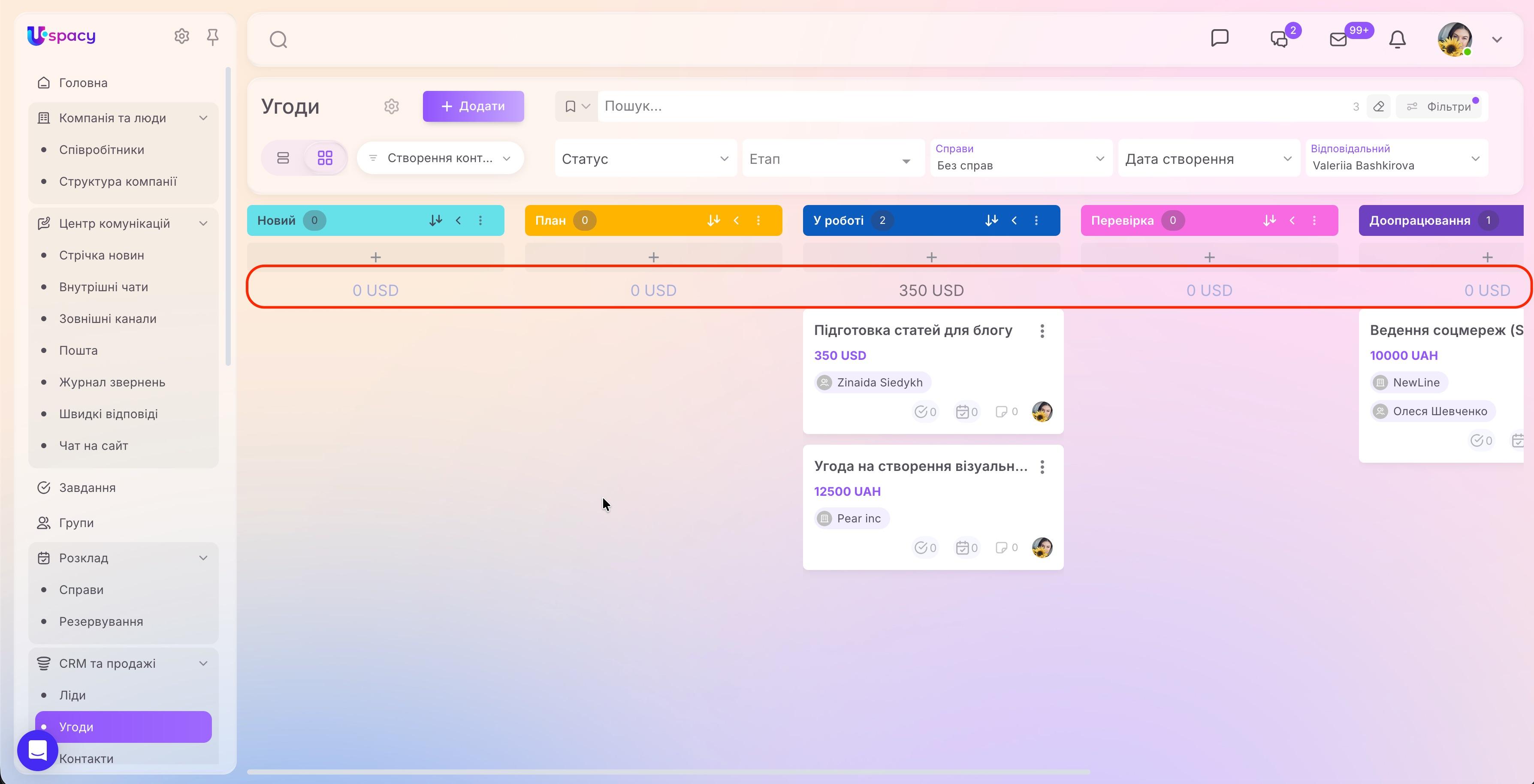Viewport: 1534px width, 784px height.
Task: Click the Додати button
Action: tap(474, 106)
